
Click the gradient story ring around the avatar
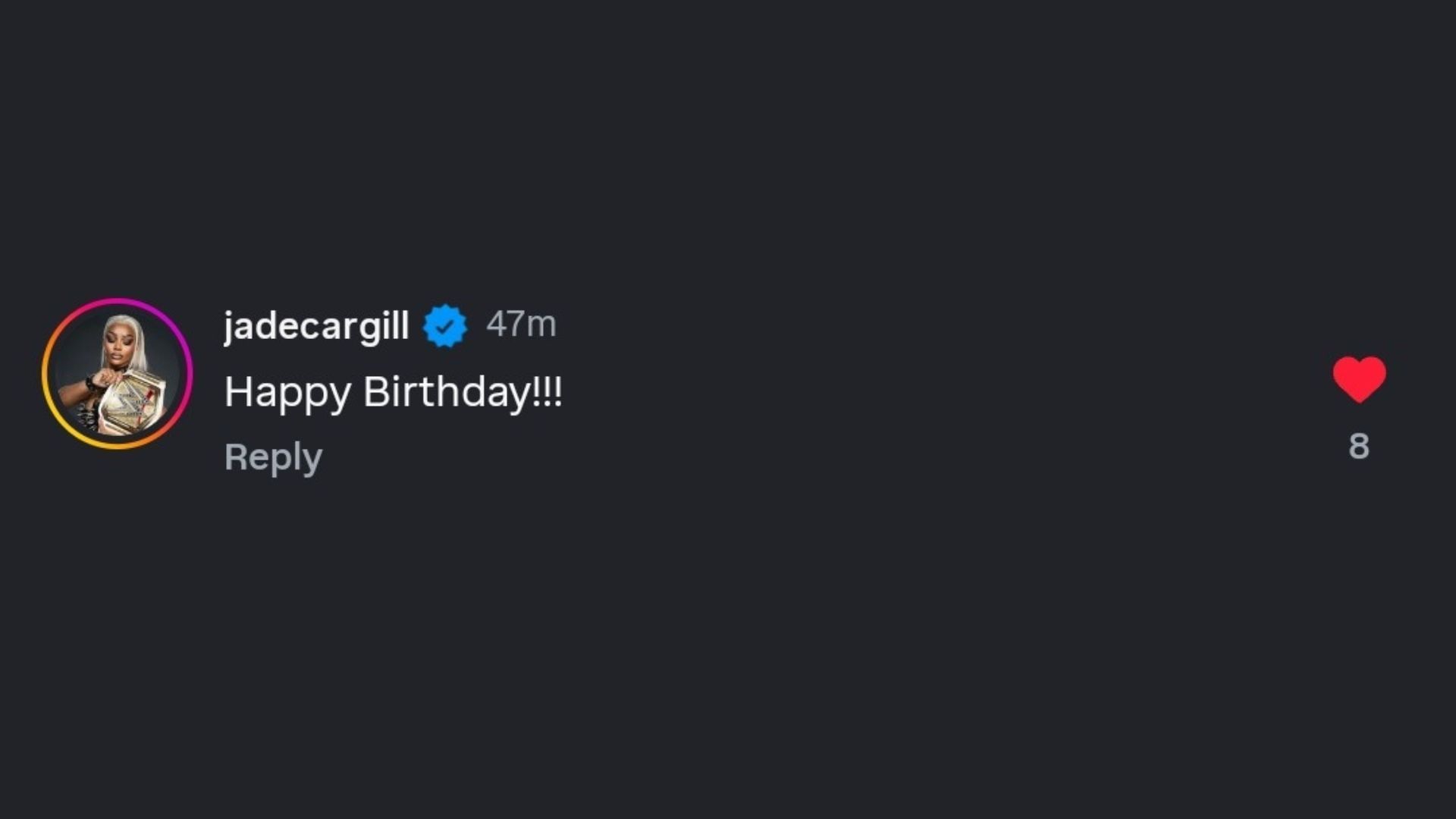coord(118,303)
